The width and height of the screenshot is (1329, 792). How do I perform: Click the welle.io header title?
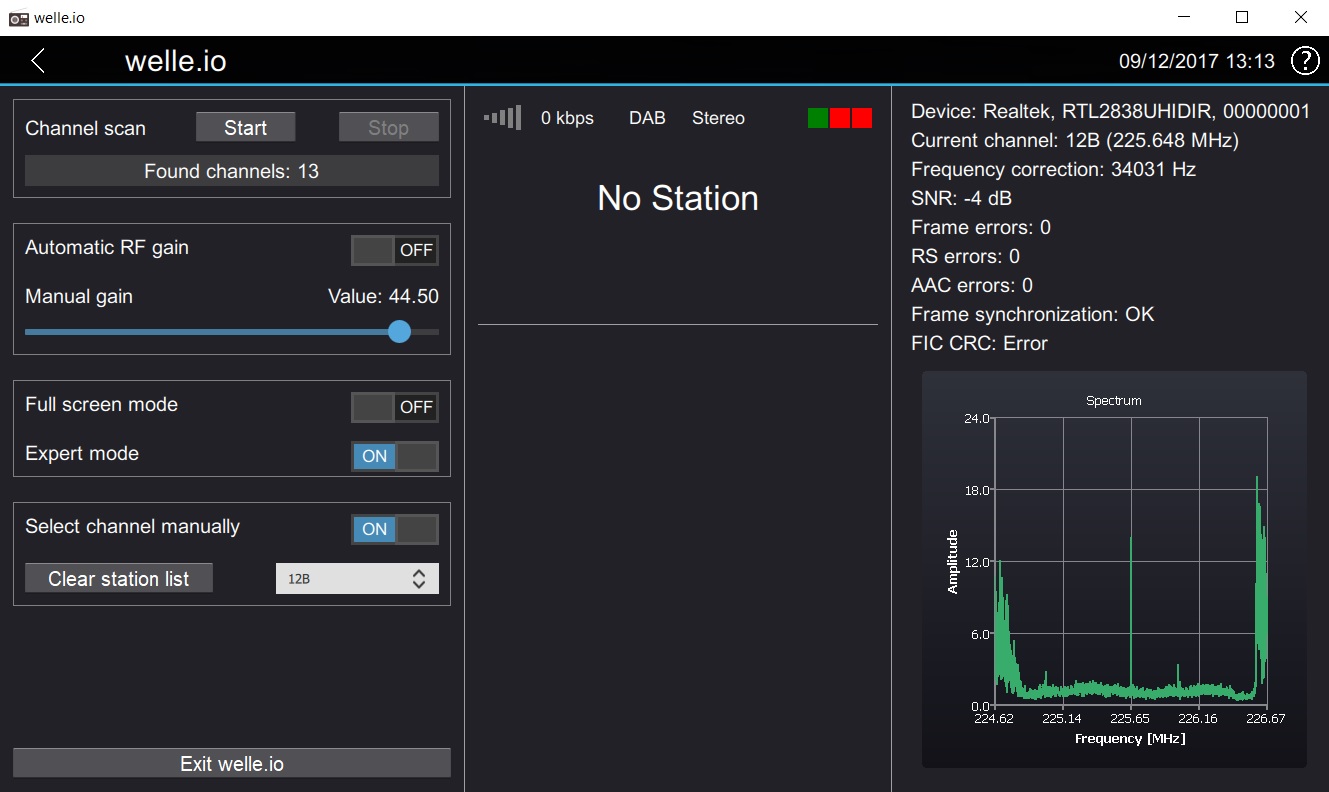[176, 61]
